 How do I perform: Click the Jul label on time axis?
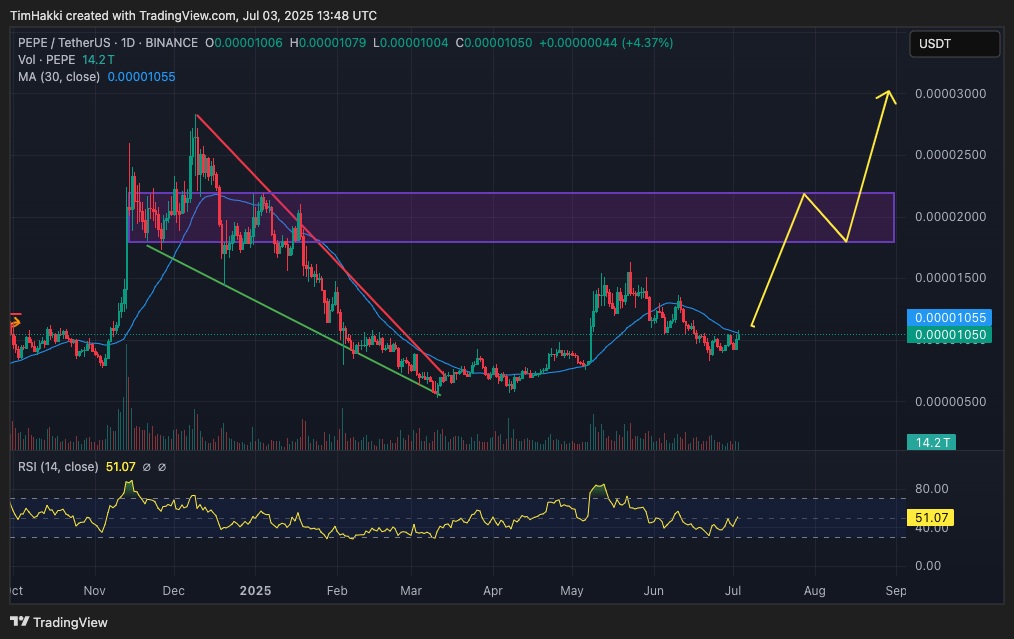733,590
